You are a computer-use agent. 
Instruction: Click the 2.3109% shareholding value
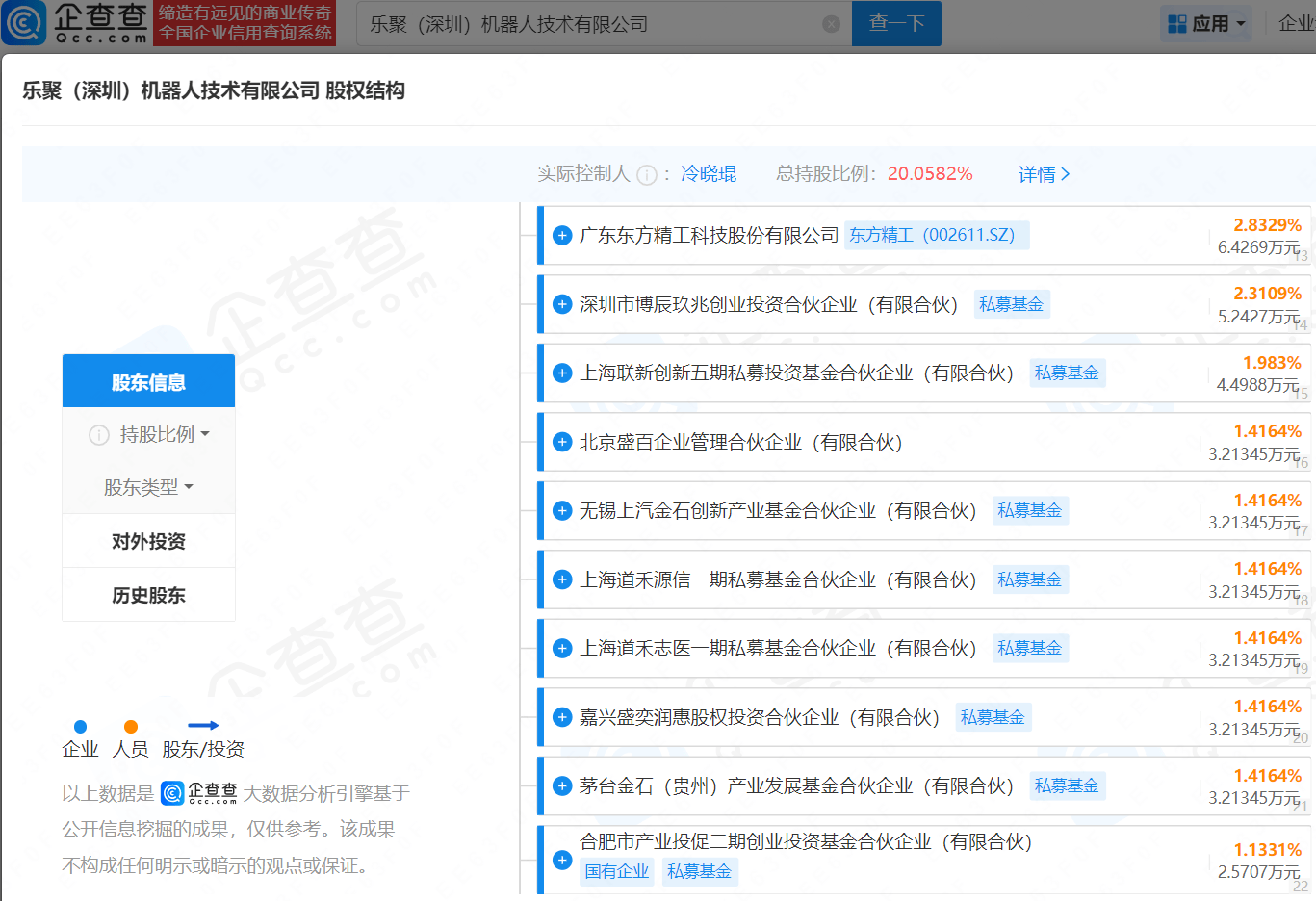click(1267, 294)
